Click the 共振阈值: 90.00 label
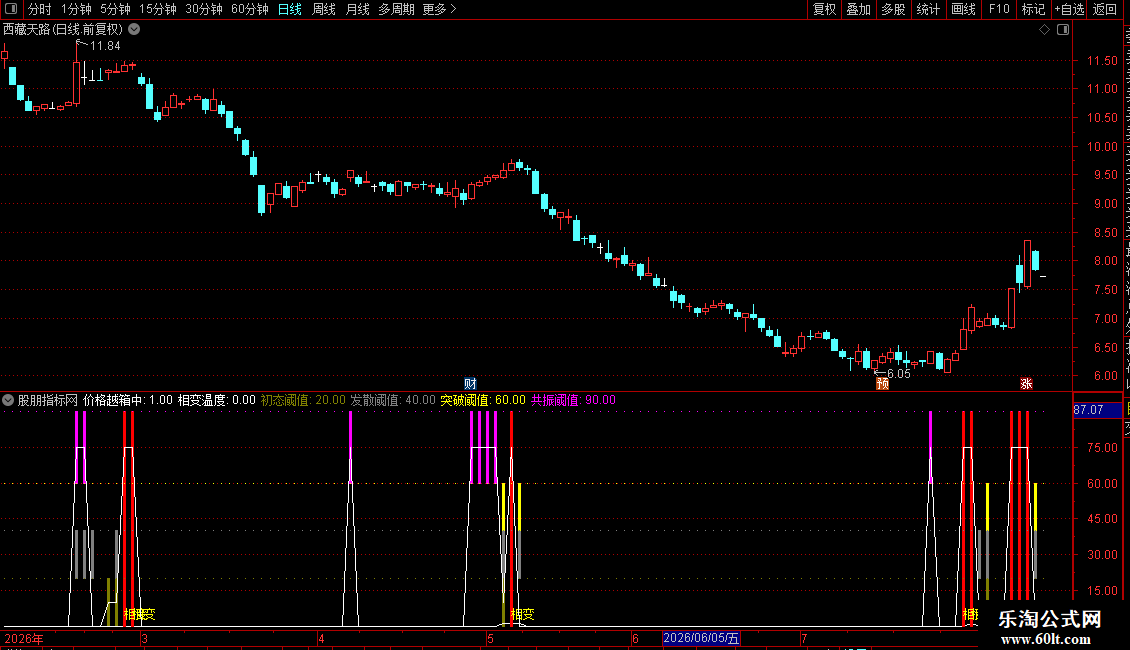 (573, 400)
